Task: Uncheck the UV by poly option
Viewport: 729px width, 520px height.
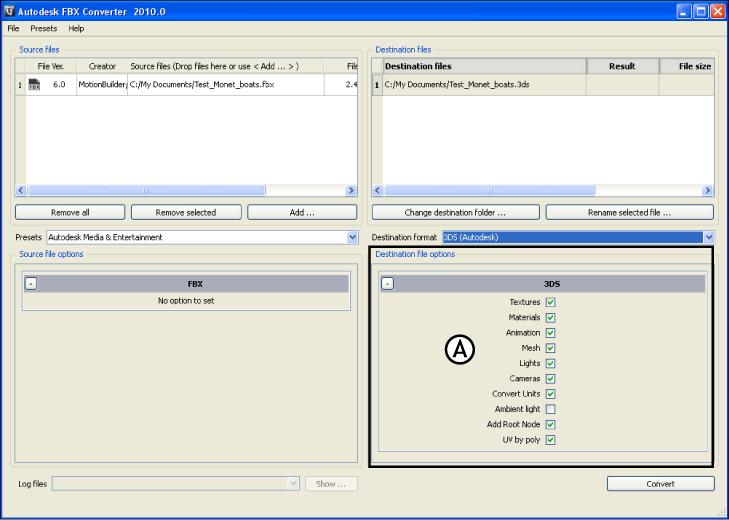Action: pos(550,440)
